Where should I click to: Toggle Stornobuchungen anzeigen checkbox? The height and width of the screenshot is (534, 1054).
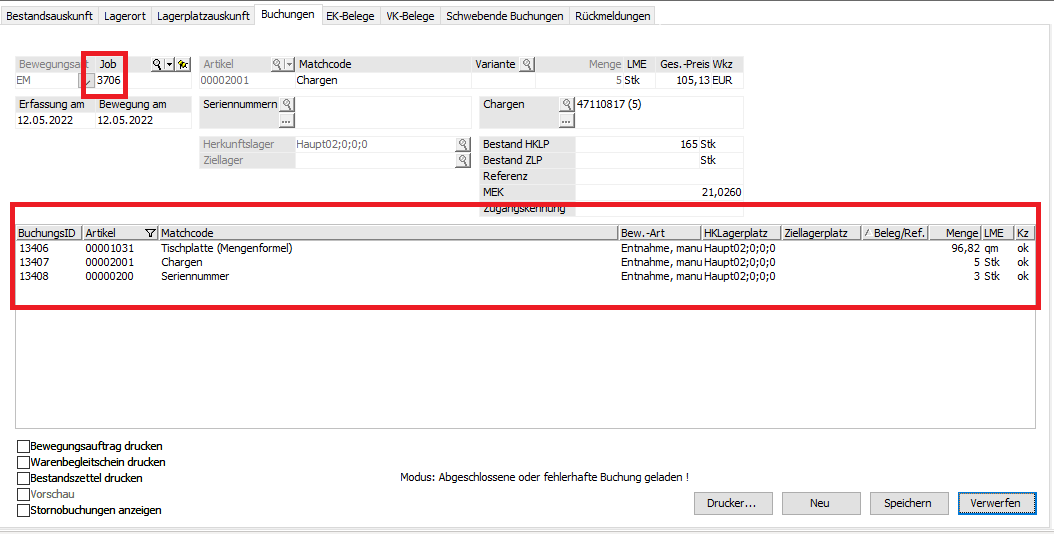23,510
